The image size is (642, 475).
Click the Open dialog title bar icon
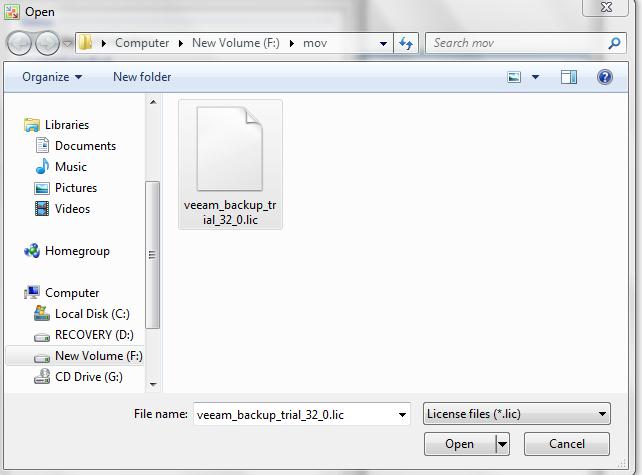pos(11,12)
